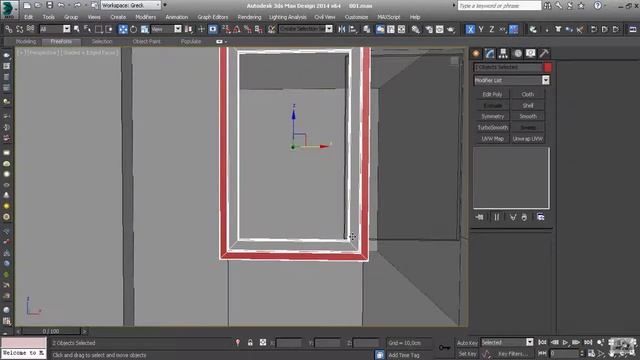This screenshot has width=640, height=360.
Task: Open the Workspace: Greck dropdown
Action: pos(131,5)
